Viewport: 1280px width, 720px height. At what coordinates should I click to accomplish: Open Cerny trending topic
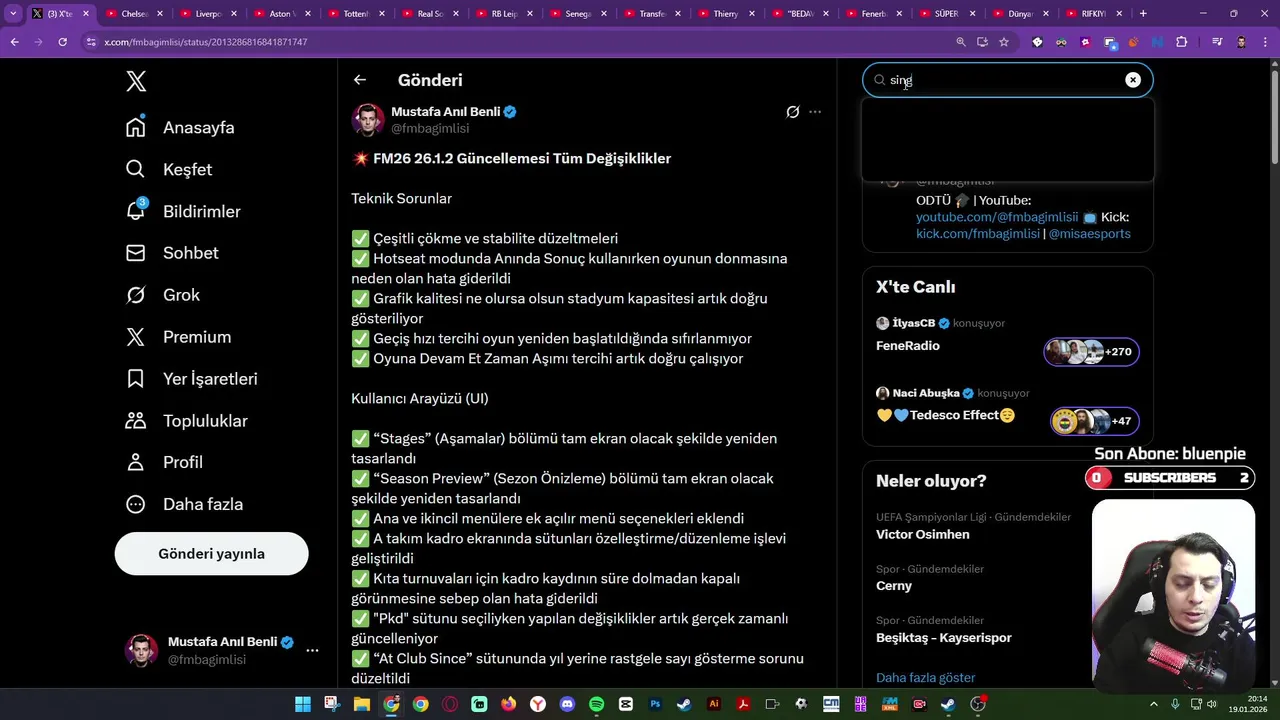point(894,586)
